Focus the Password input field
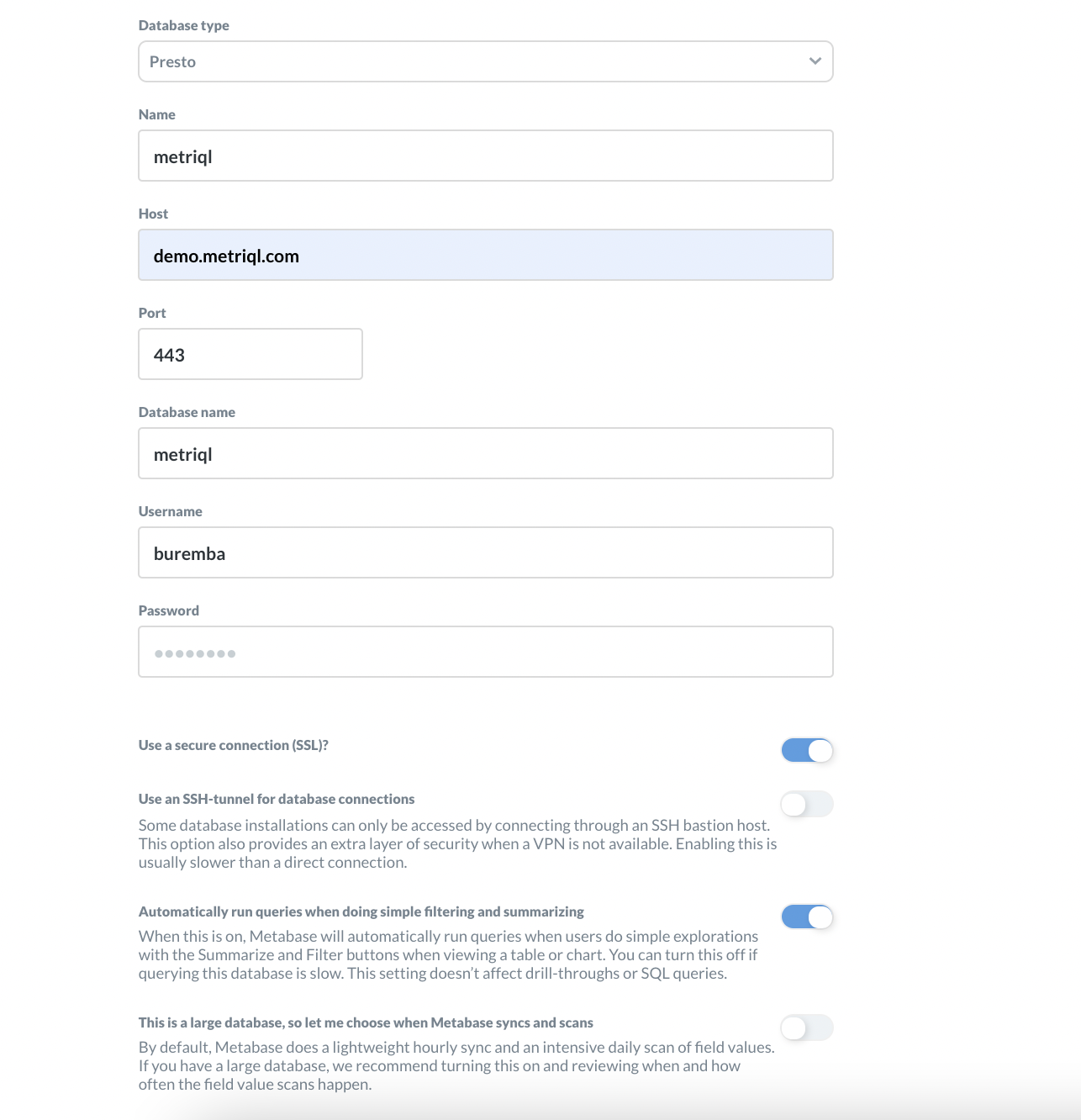 [x=485, y=652]
